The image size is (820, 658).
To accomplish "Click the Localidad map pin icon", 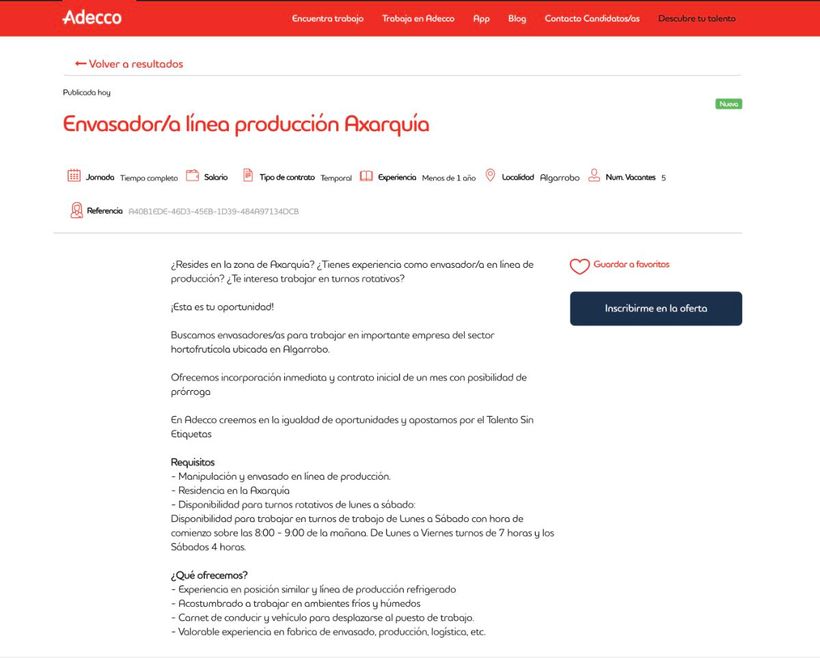I will (x=490, y=175).
